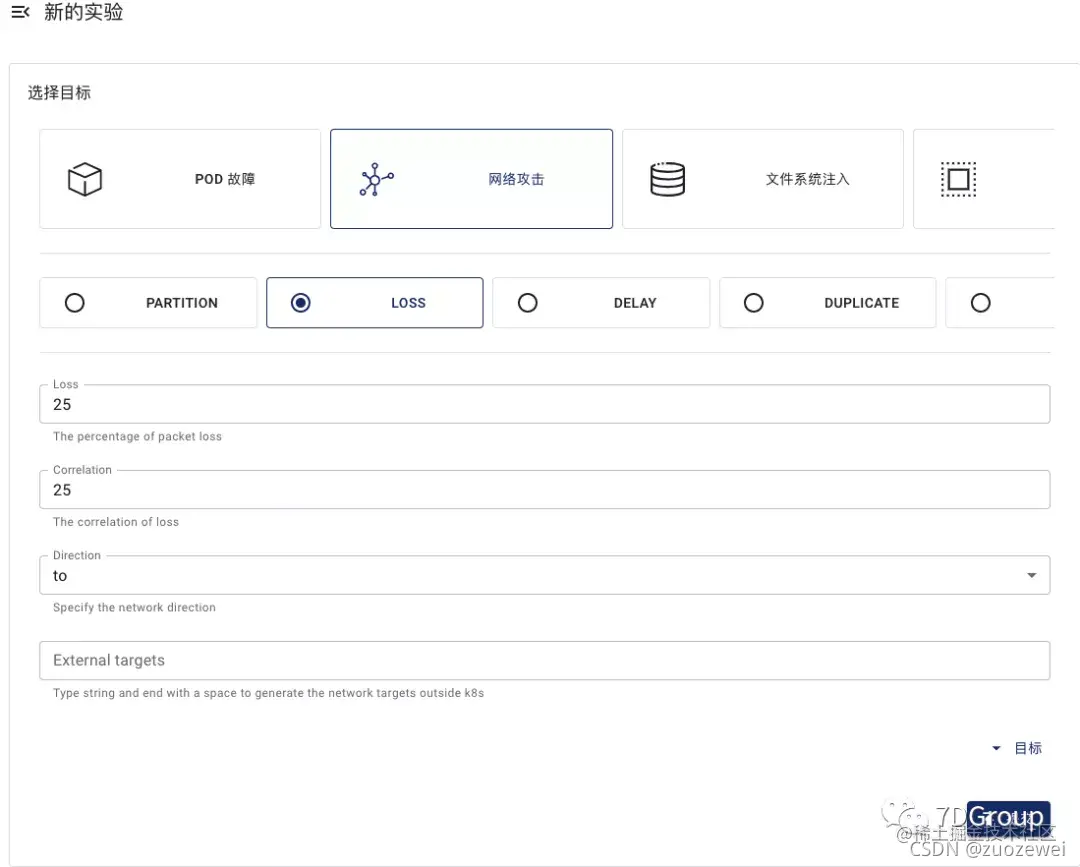Select the POD 故障 cube icon
Screen dimensions: 1080x867
[85, 178]
